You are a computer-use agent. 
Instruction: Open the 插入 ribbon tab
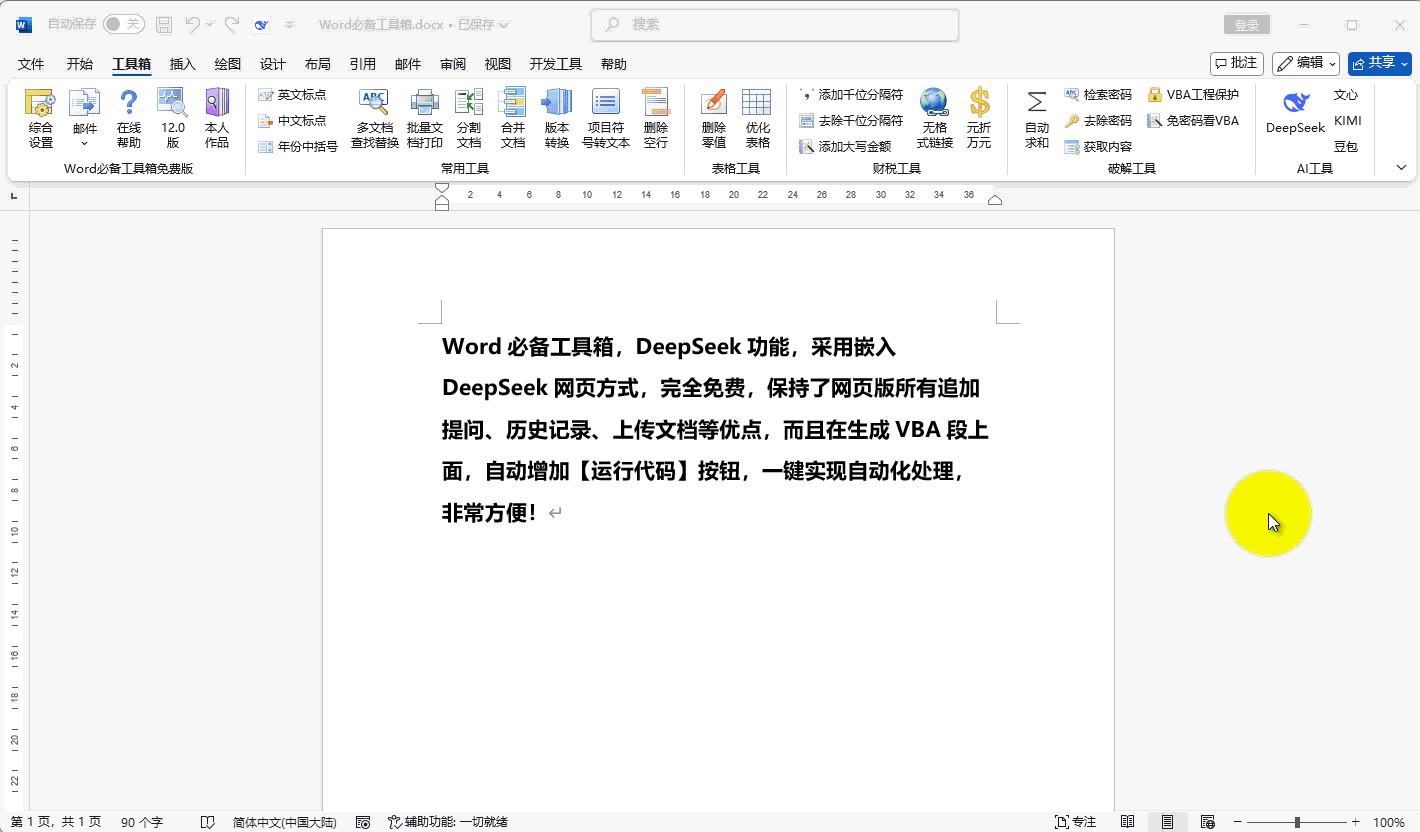click(x=181, y=63)
